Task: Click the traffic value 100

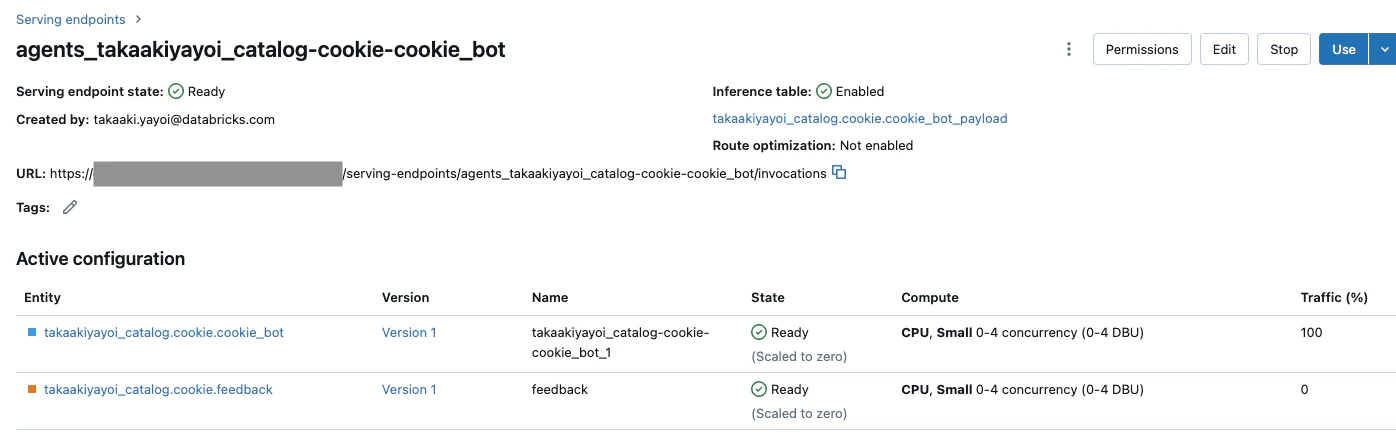Action: pos(1311,332)
